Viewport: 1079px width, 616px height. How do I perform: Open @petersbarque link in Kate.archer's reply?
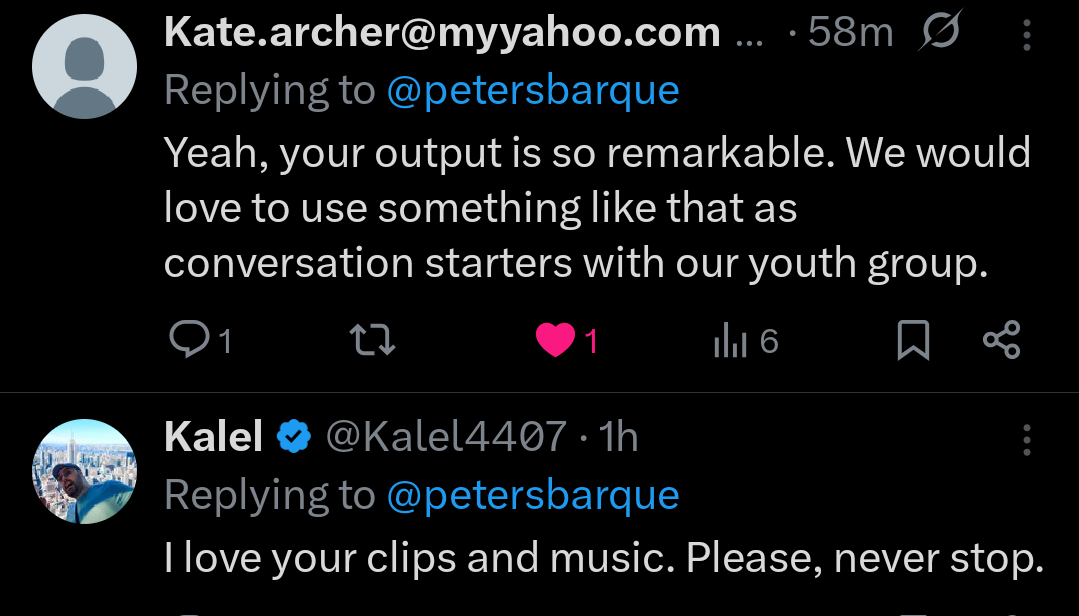(x=532, y=91)
